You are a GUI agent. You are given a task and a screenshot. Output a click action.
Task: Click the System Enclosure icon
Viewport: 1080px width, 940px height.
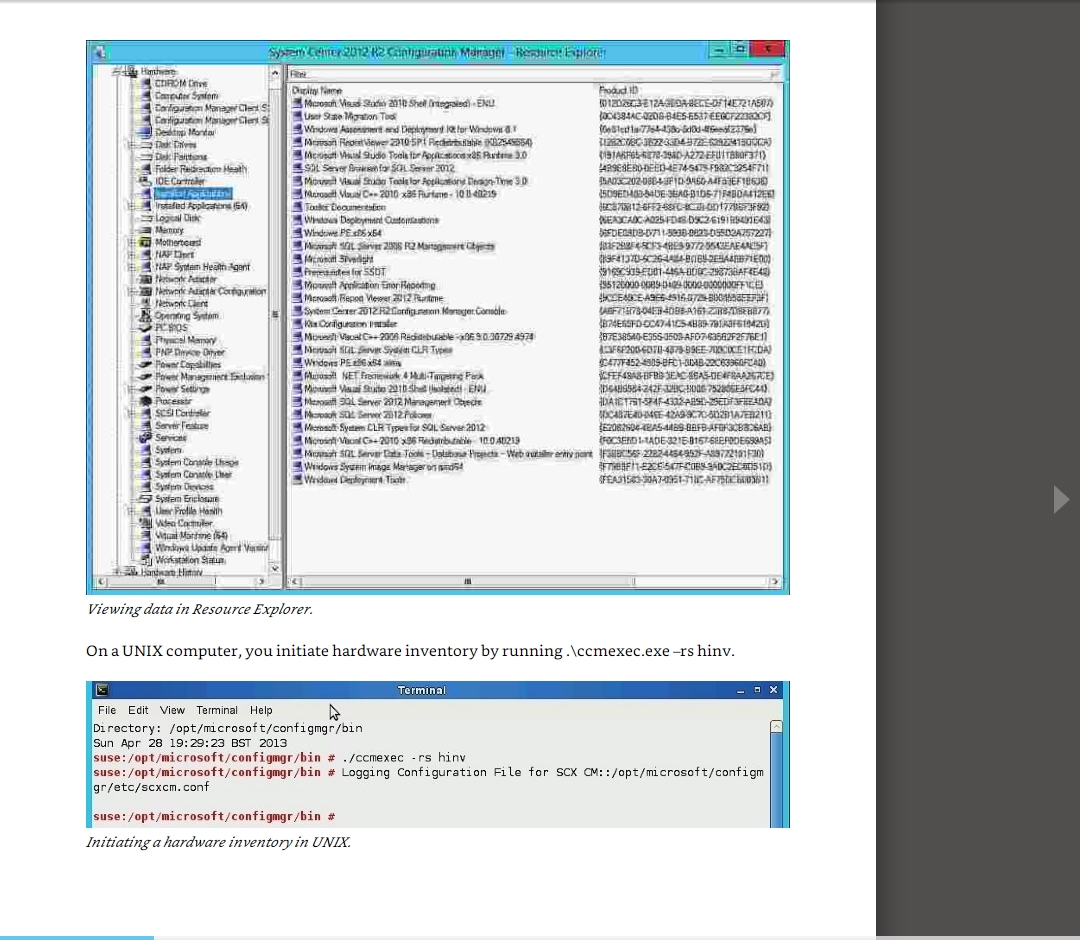[x=146, y=499]
